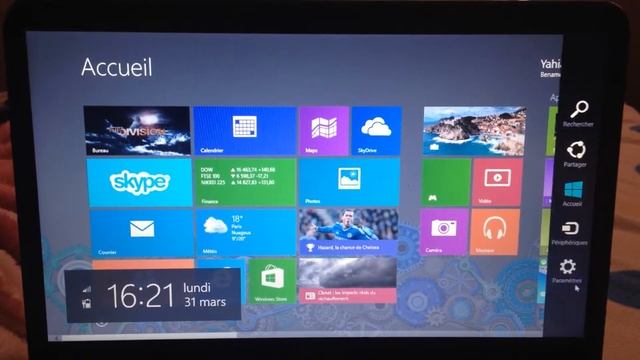
Task: Click the network signal icon in clock panel
Action: tap(87, 289)
